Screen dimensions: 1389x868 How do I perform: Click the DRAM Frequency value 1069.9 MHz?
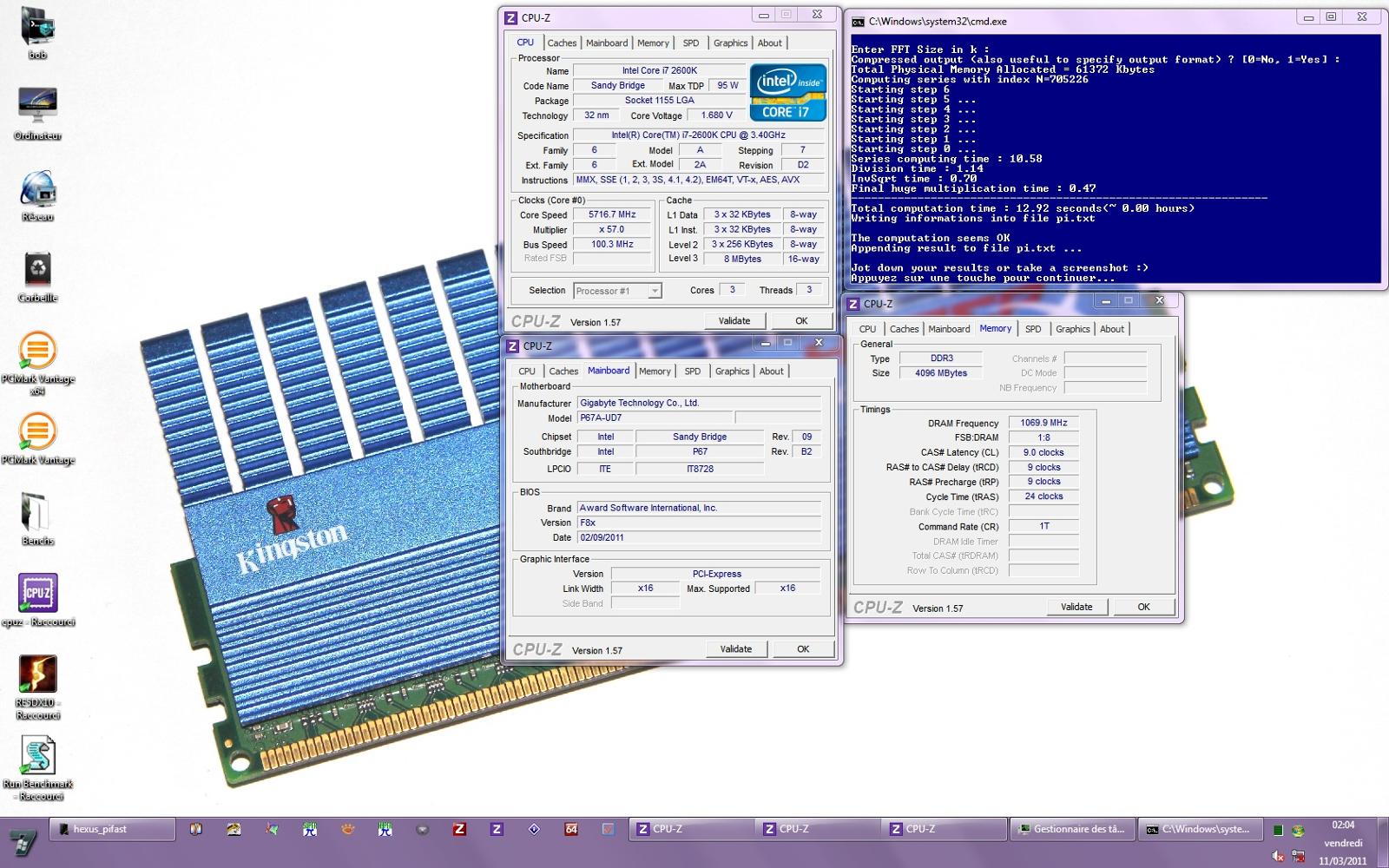1043,423
